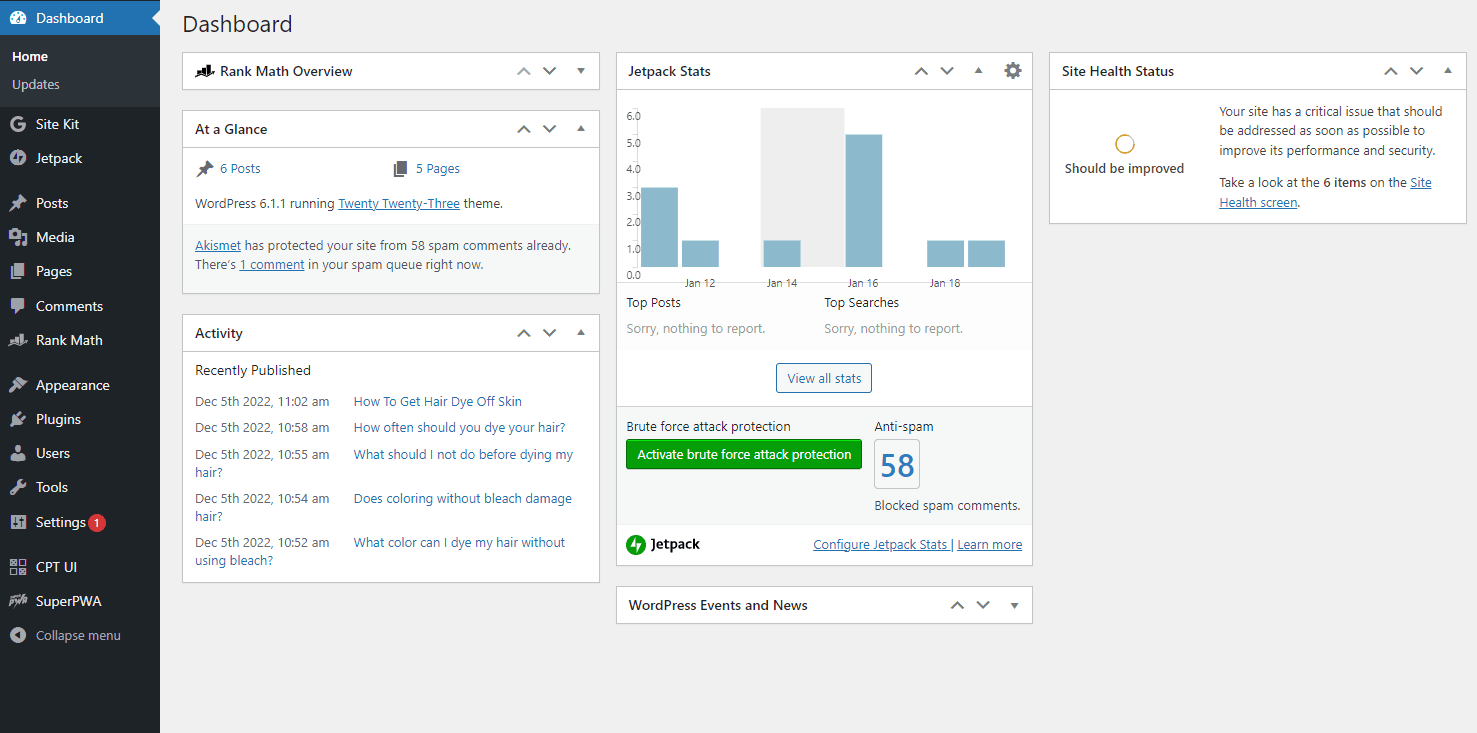Open the Updates submenu item

point(36,84)
